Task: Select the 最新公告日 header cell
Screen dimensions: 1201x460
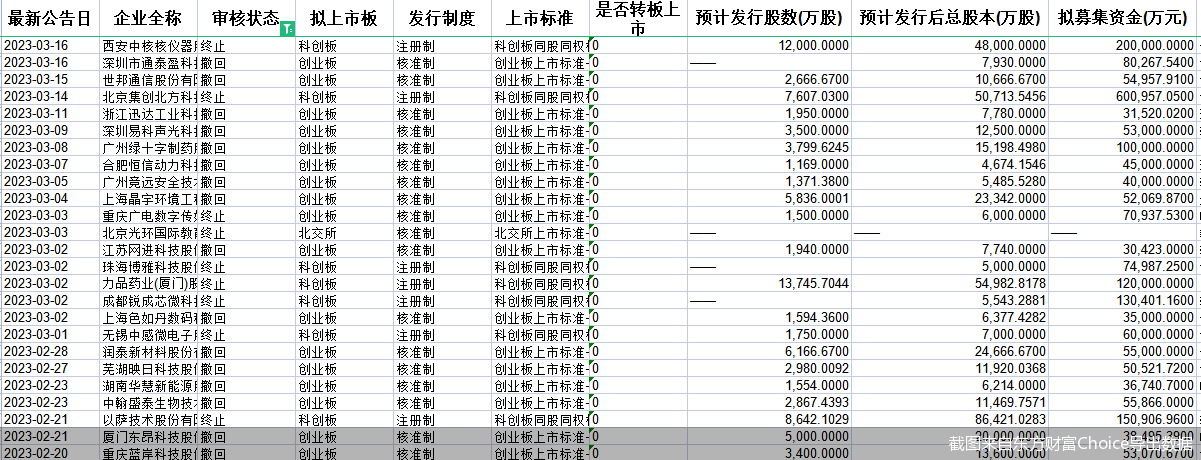Action: pos(49,19)
